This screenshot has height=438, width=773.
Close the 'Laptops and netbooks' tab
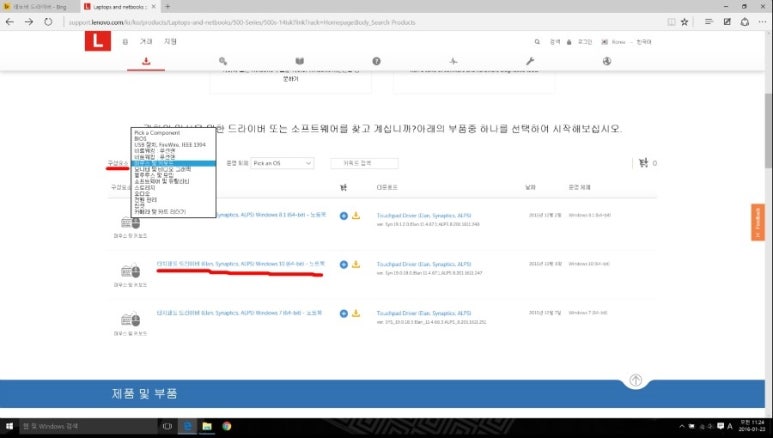(153, 6)
